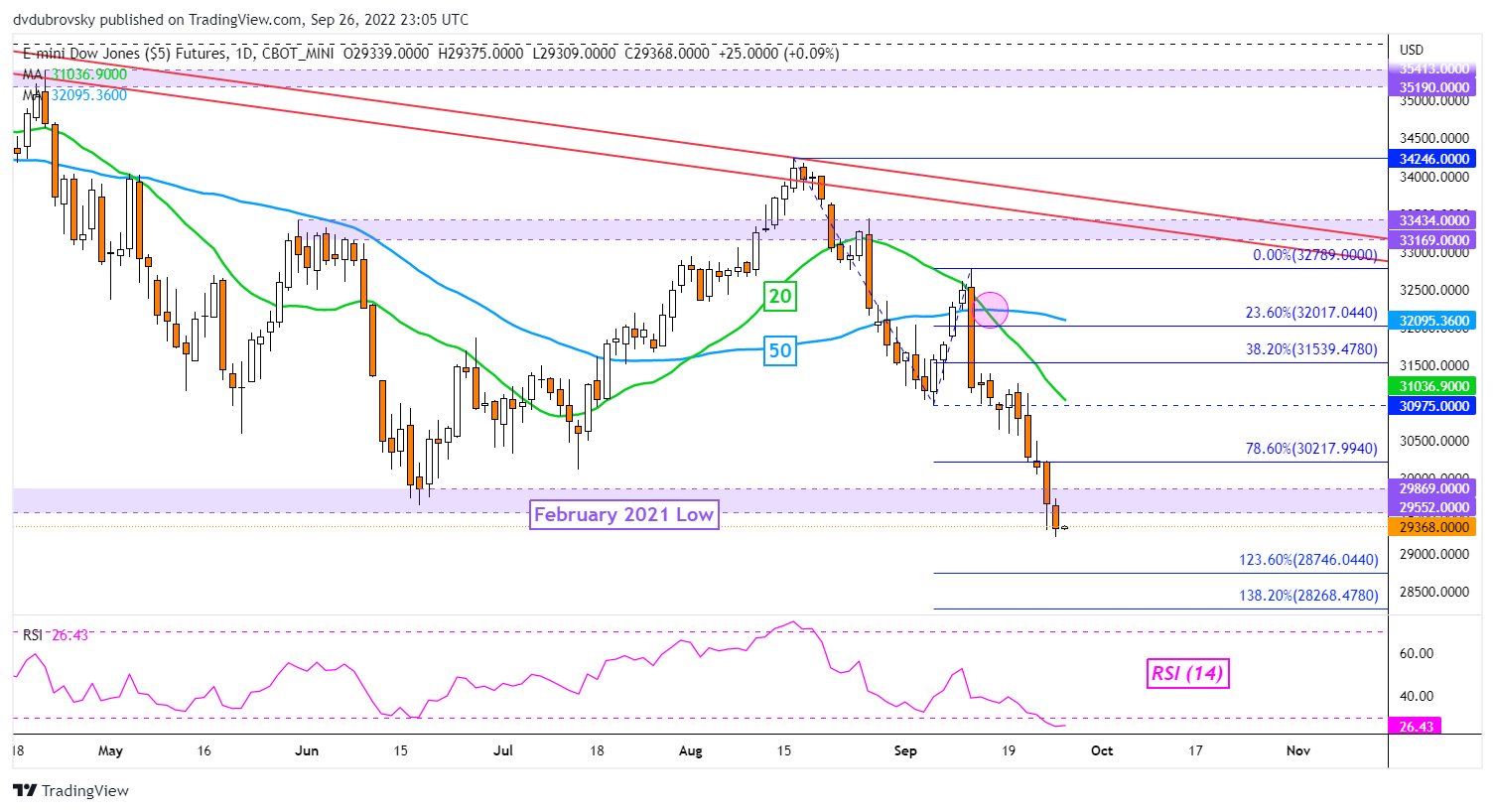This screenshot has height=812, width=1495.
Task: Click the 29869.0000 price label
Action: [1434, 488]
